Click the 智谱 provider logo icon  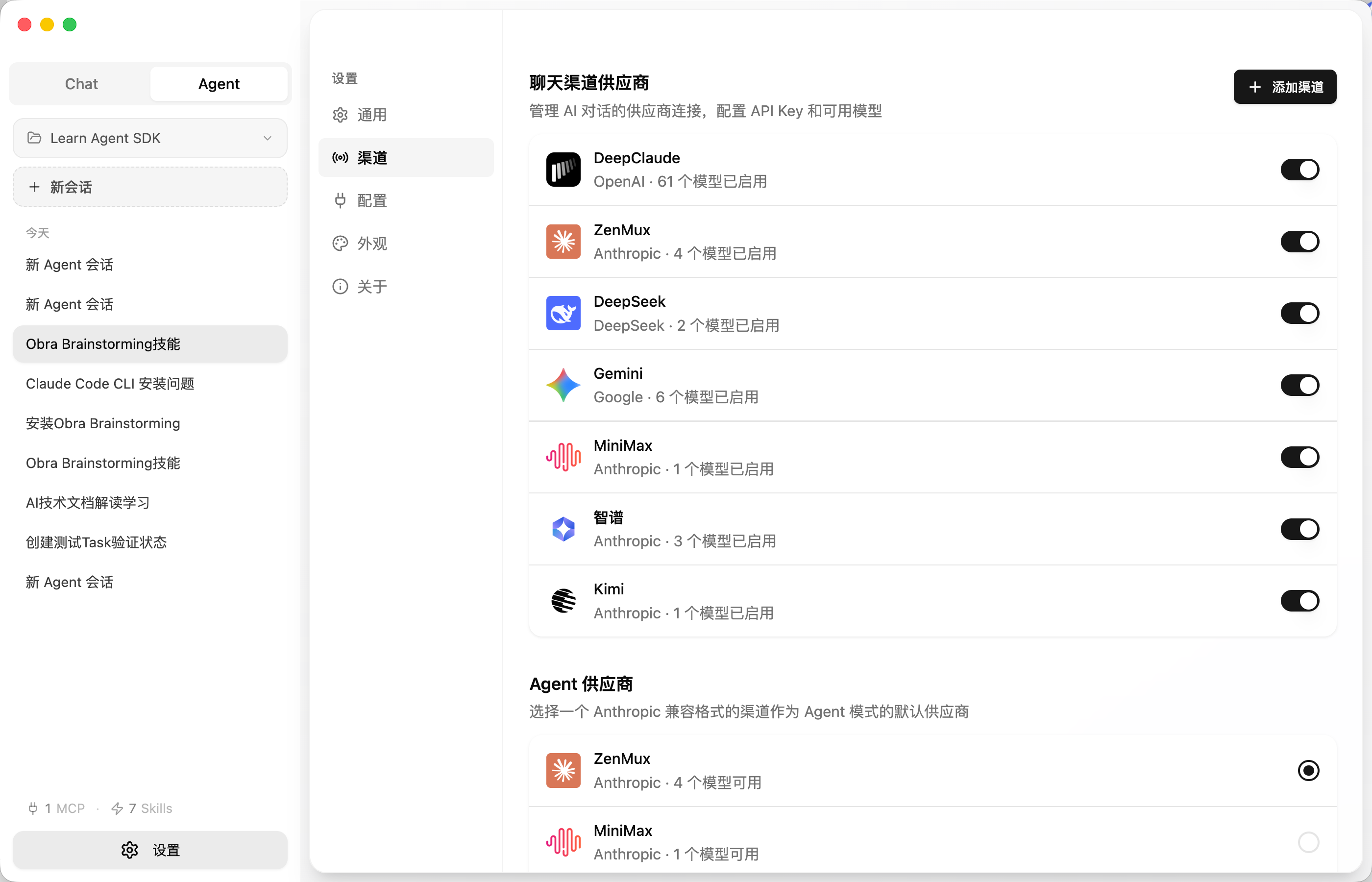click(563, 529)
